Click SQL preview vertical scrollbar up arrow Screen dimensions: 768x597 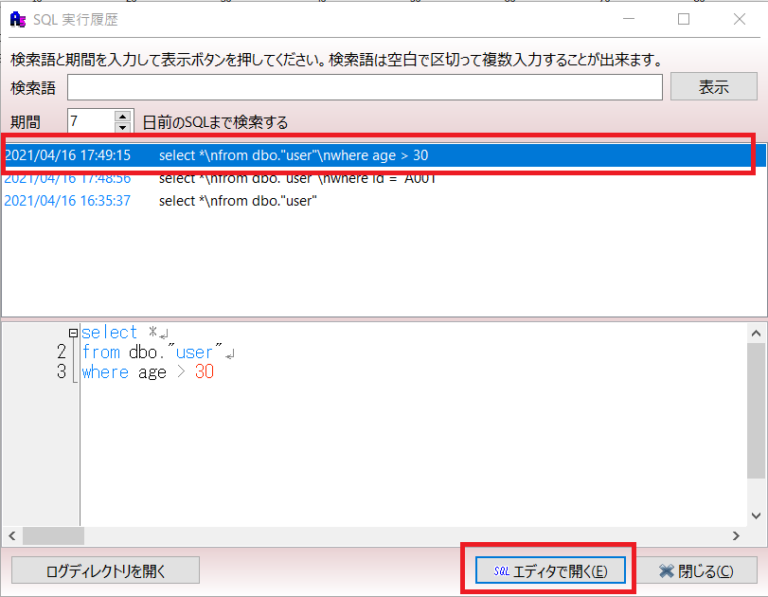coord(757,332)
